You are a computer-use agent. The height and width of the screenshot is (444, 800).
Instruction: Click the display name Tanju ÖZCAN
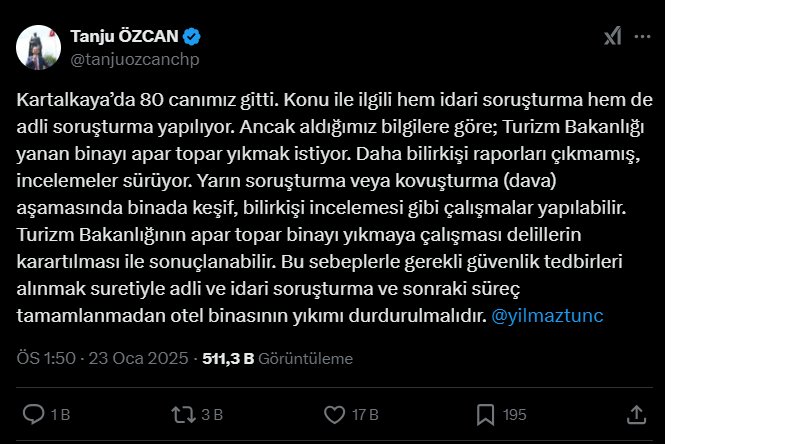[x=124, y=37]
